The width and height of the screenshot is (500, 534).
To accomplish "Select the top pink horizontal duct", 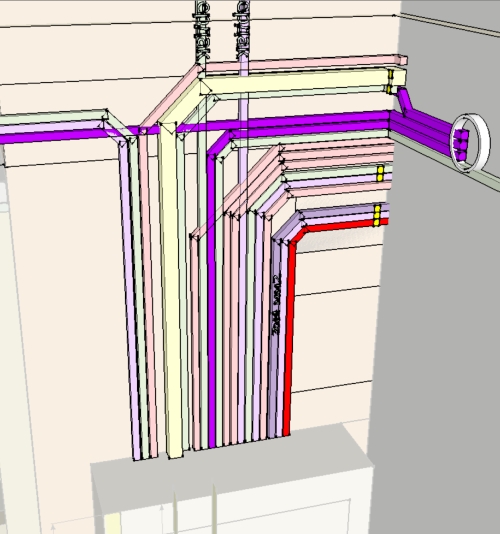I will pyautogui.click(x=306, y=64).
